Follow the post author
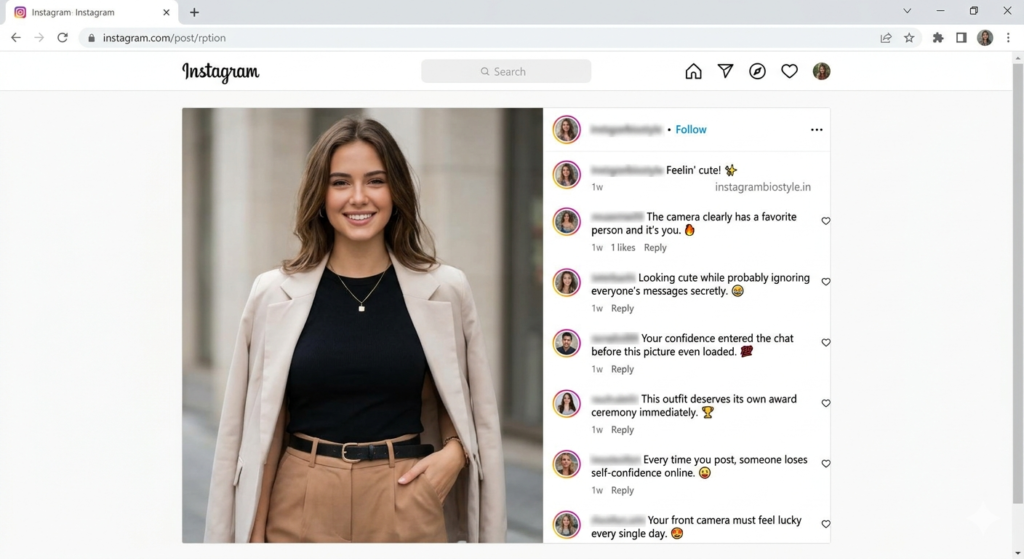 pos(691,129)
